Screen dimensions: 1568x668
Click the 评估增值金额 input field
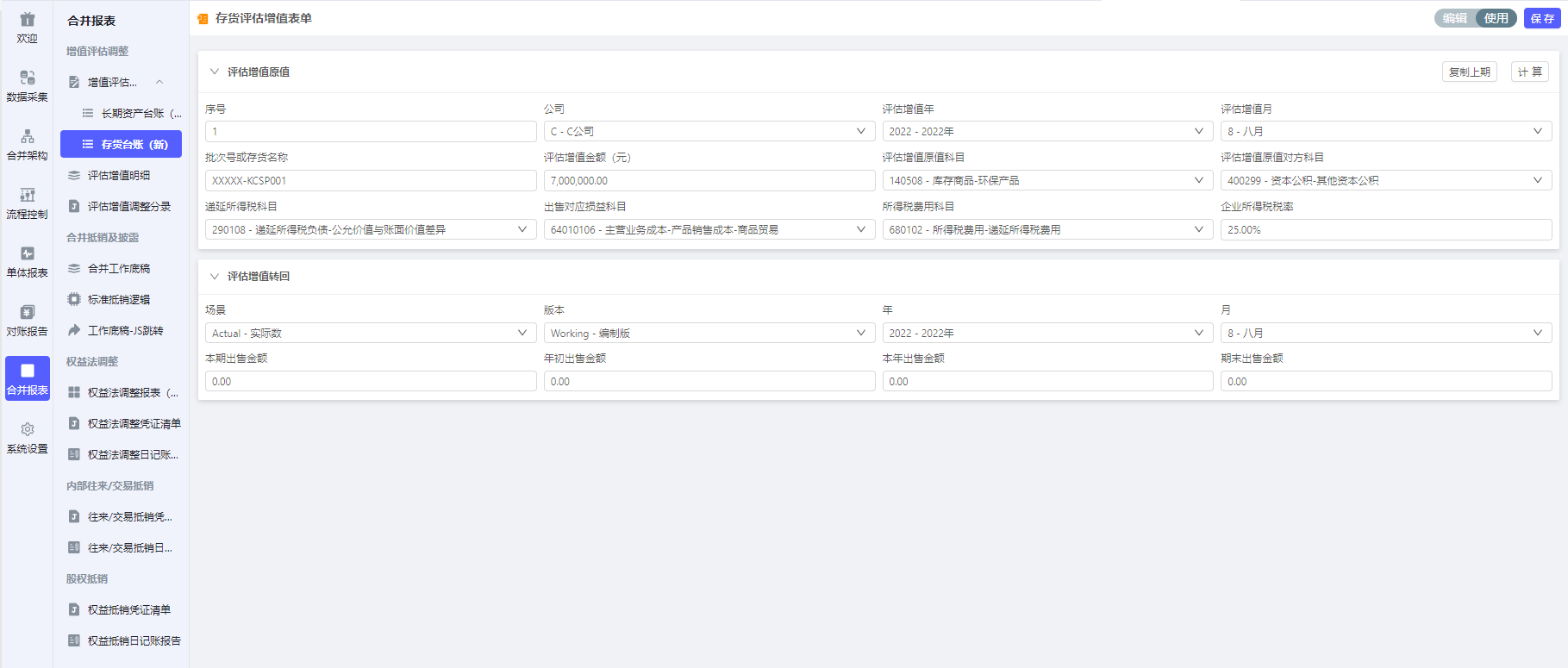709,180
